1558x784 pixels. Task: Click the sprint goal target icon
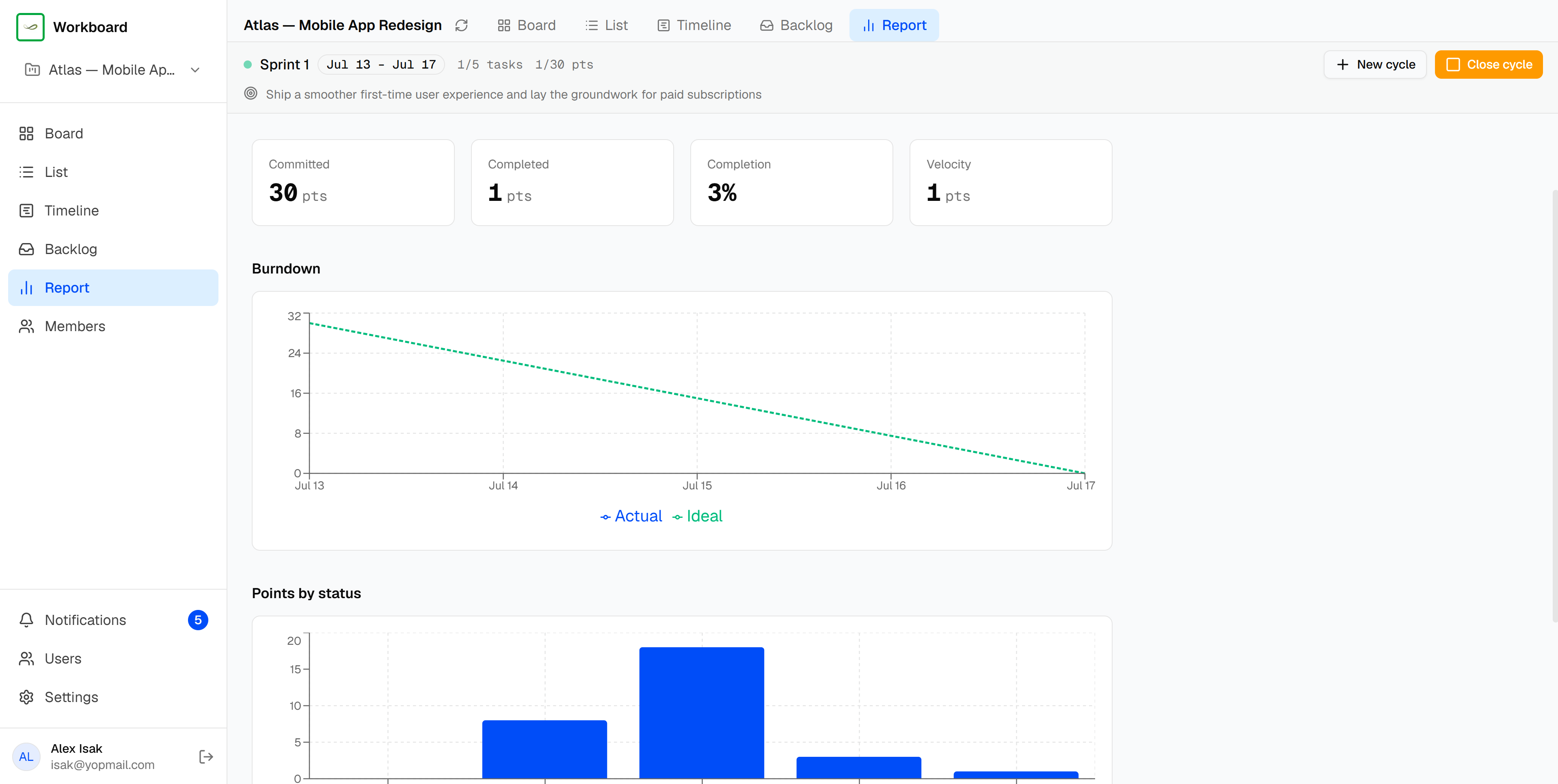(x=251, y=94)
